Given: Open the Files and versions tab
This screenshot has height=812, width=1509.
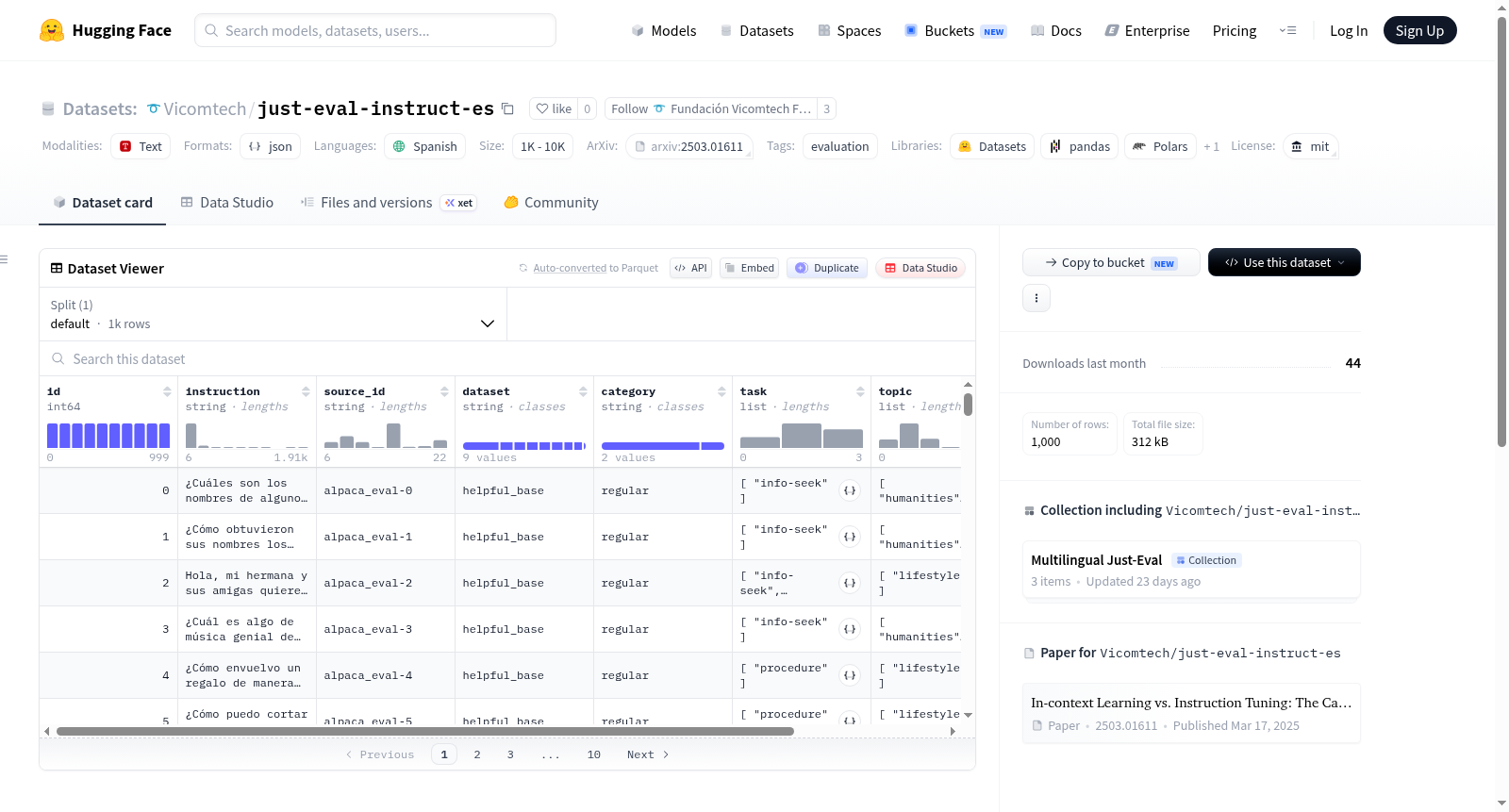Looking at the screenshot, I should 389,202.
